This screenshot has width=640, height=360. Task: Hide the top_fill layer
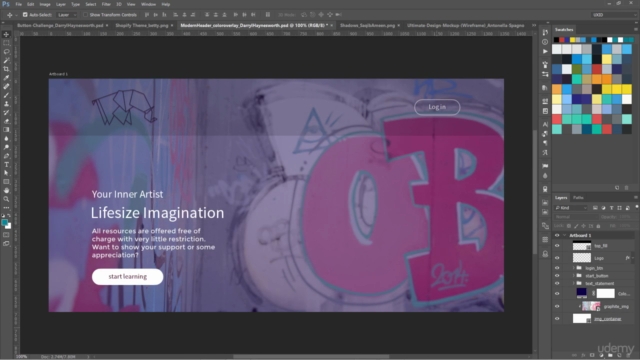(557, 246)
